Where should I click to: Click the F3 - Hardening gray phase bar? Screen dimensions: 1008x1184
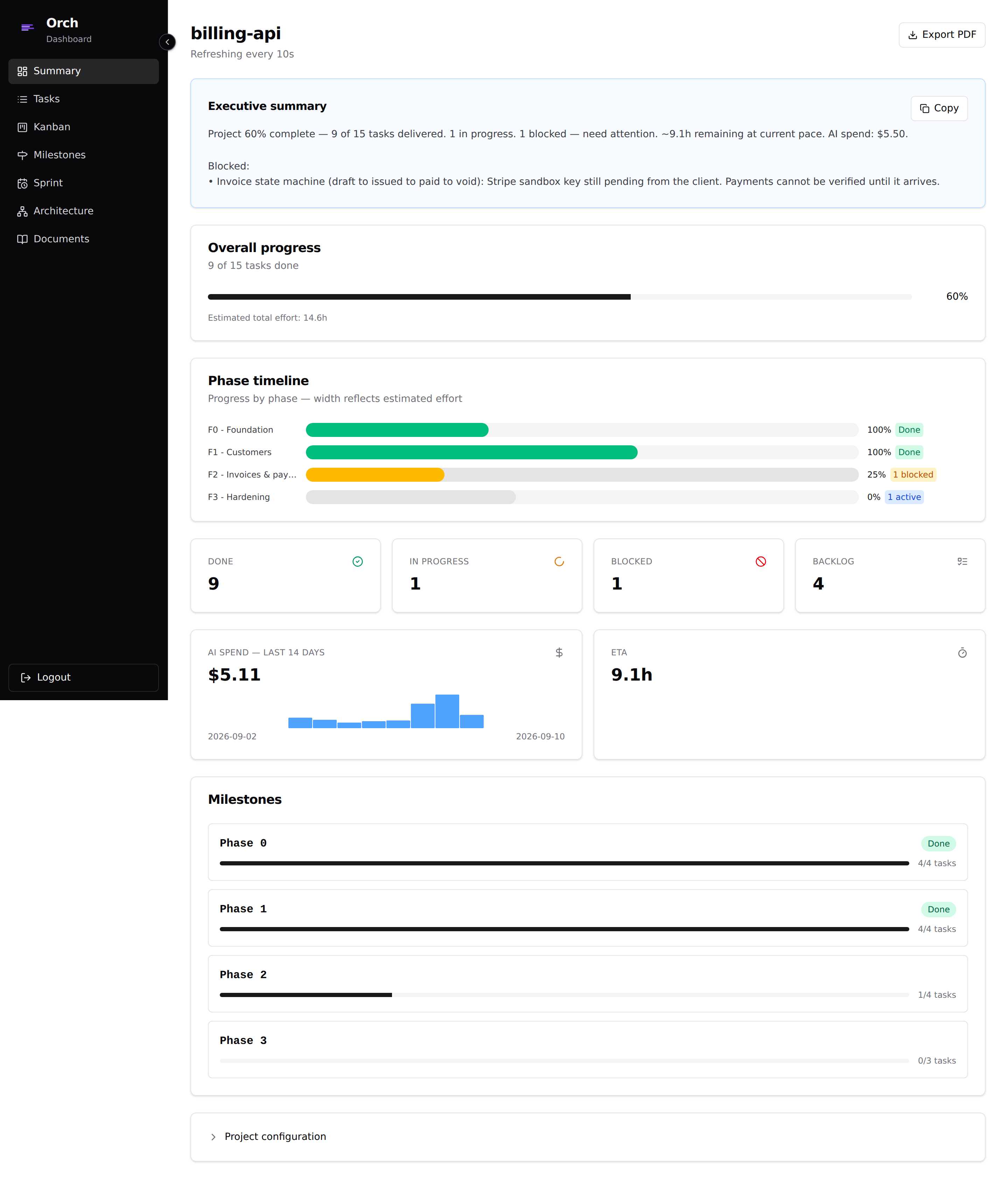[410, 497]
